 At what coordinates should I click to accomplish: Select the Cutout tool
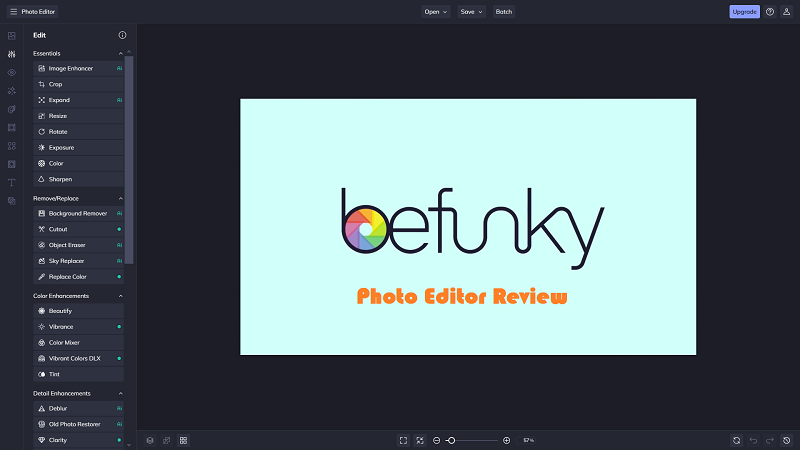coord(79,229)
